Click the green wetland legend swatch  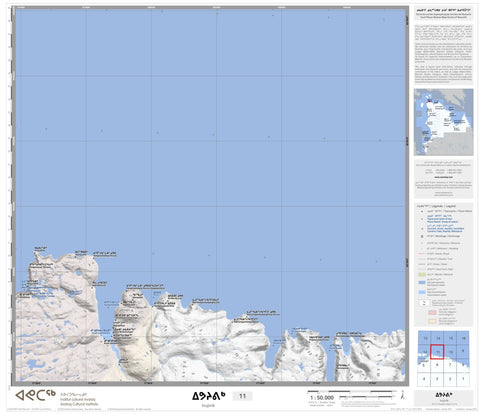click(422, 275)
